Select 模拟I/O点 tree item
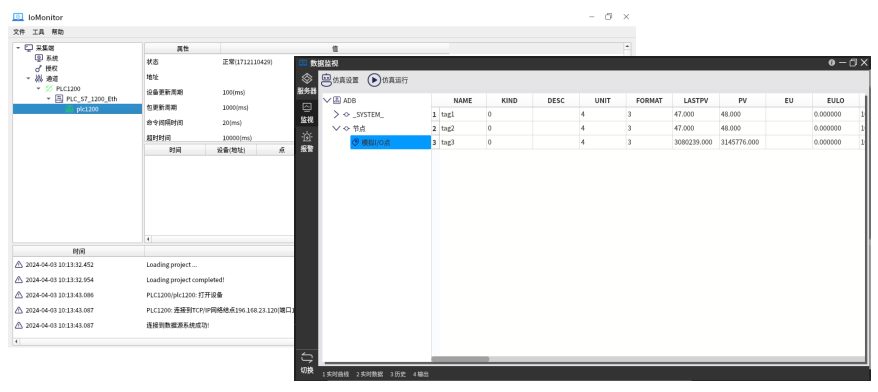 click(x=390, y=143)
